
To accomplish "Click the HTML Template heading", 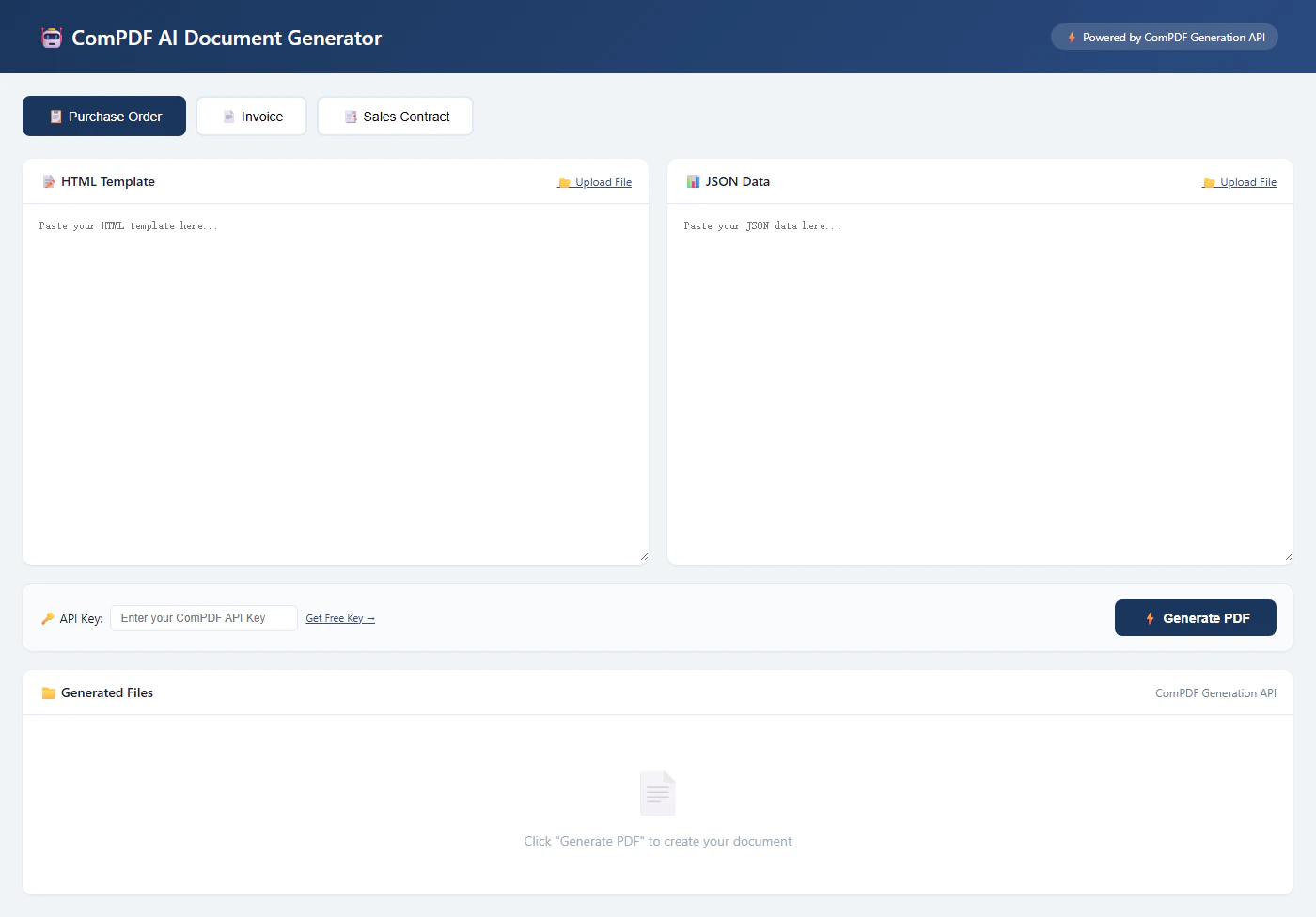I will click(x=108, y=182).
